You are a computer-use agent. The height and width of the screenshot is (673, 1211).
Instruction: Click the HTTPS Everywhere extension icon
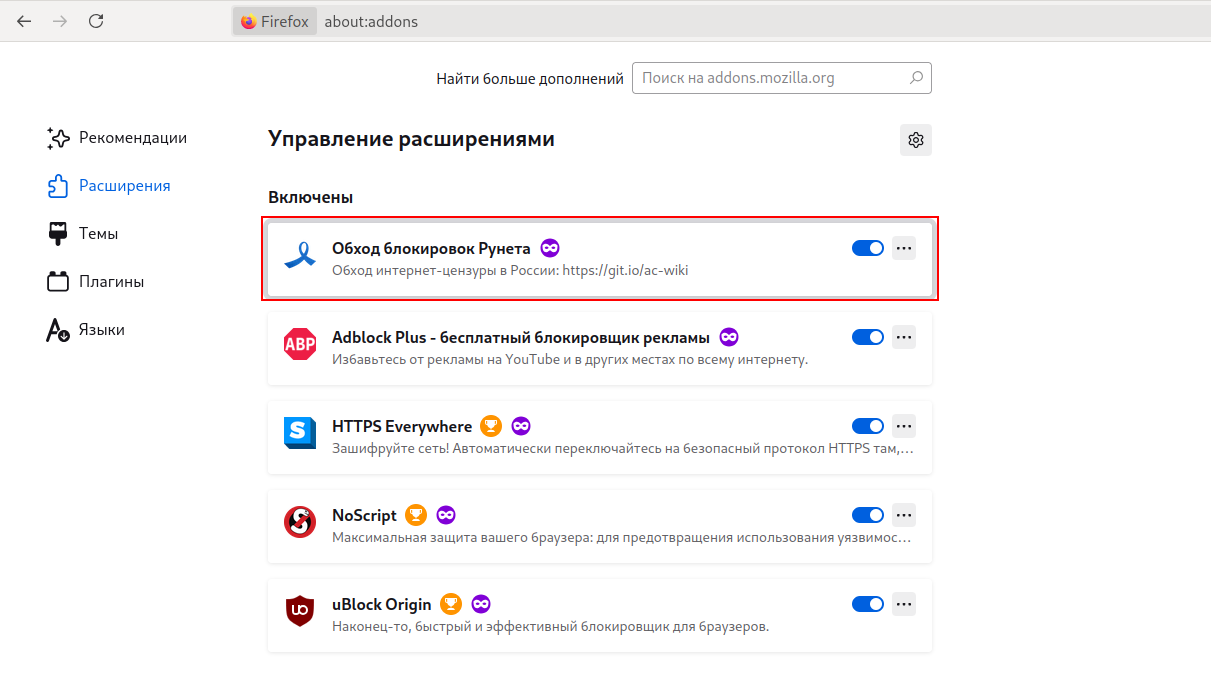300,433
